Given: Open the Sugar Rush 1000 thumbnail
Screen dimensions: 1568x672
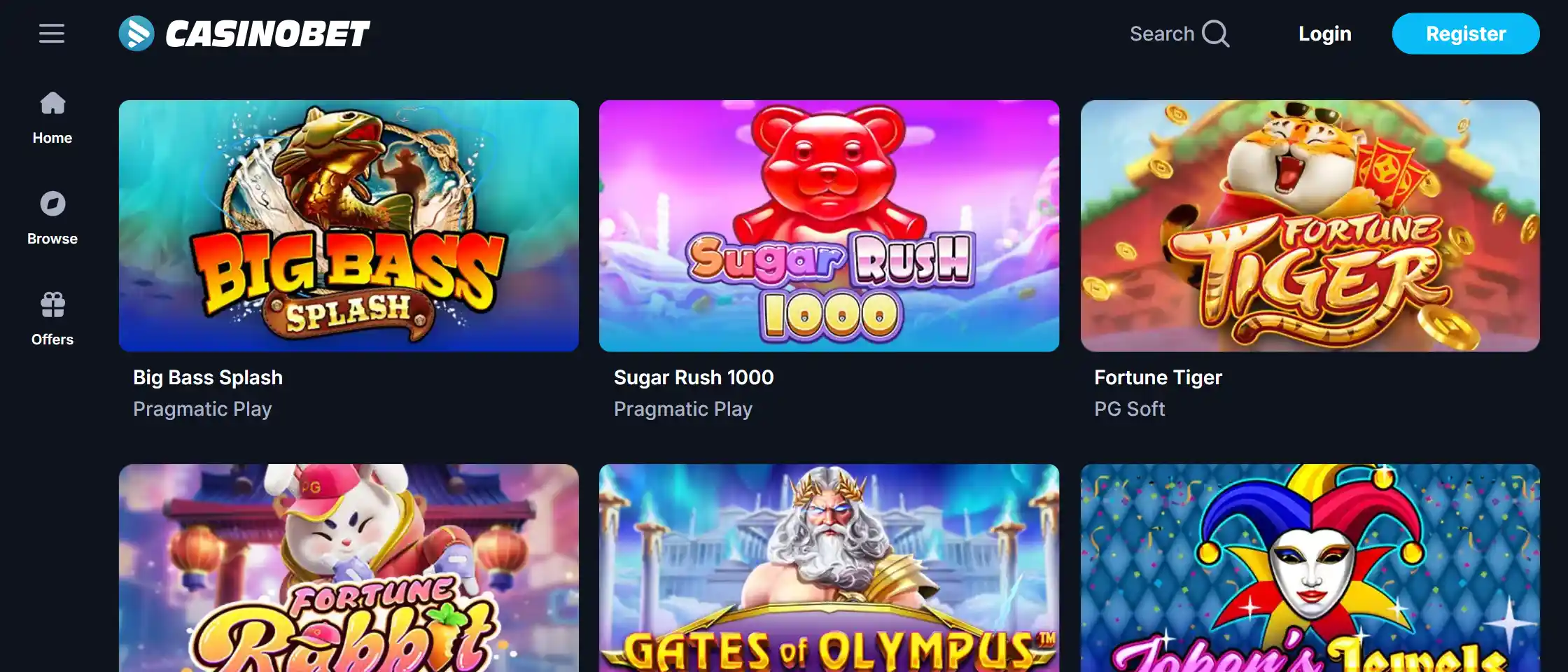Looking at the screenshot, I should 829,225.
